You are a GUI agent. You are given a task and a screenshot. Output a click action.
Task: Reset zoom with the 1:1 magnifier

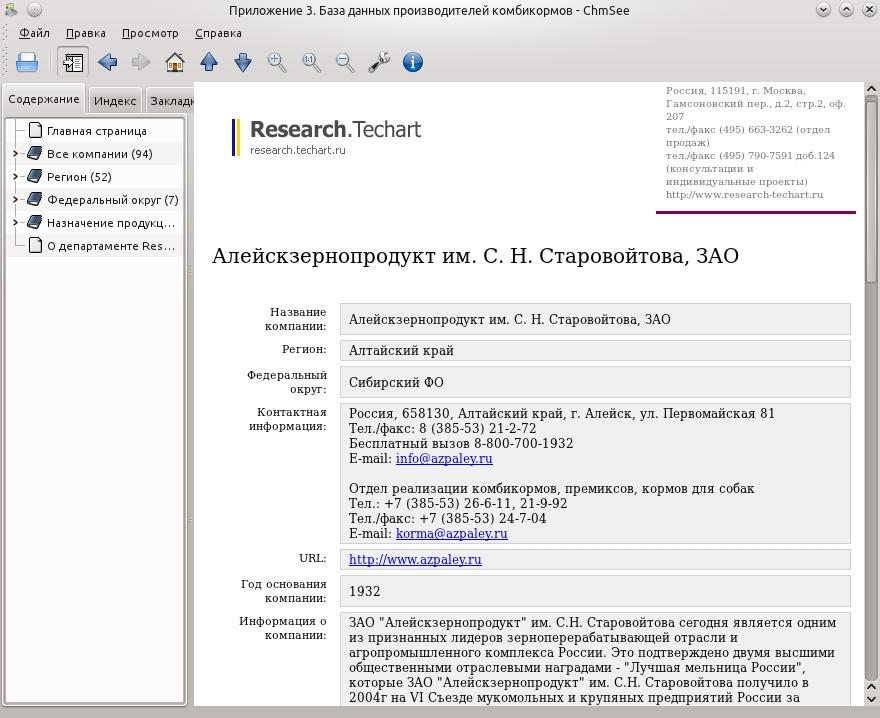pos(311,62)
